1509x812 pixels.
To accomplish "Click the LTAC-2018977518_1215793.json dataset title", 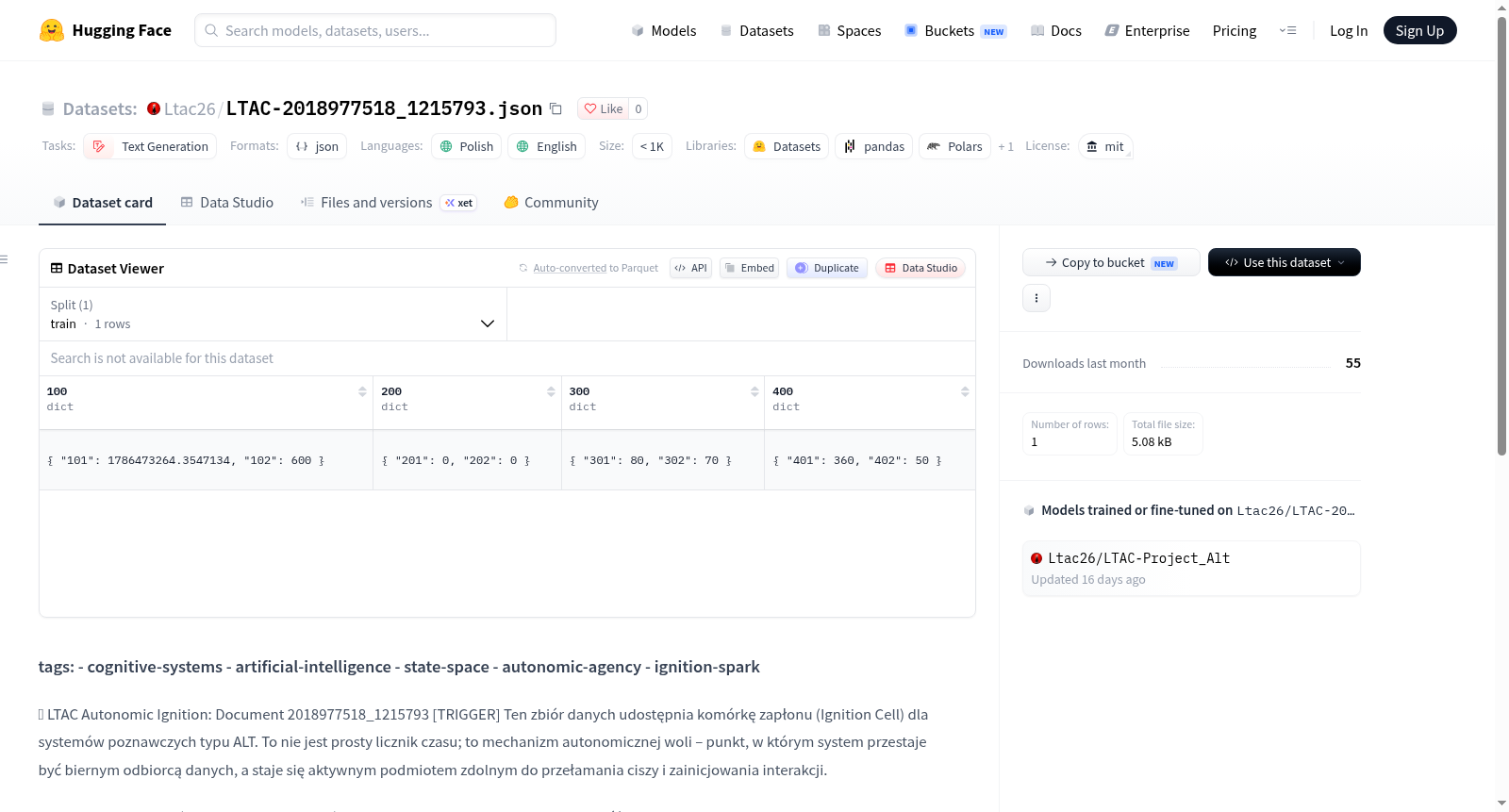I will (384, 108).
